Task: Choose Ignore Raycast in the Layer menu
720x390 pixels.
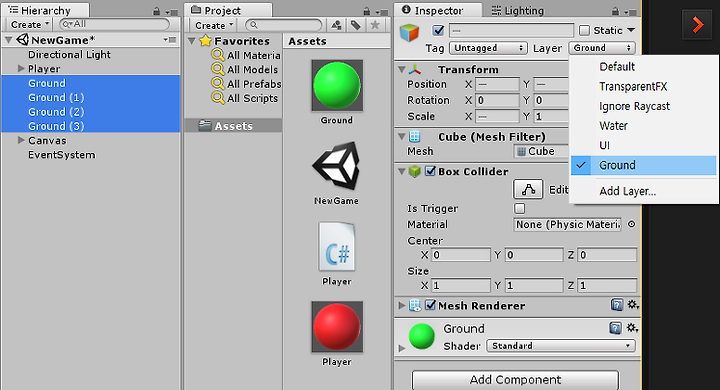Action: (x=644, y=106)
